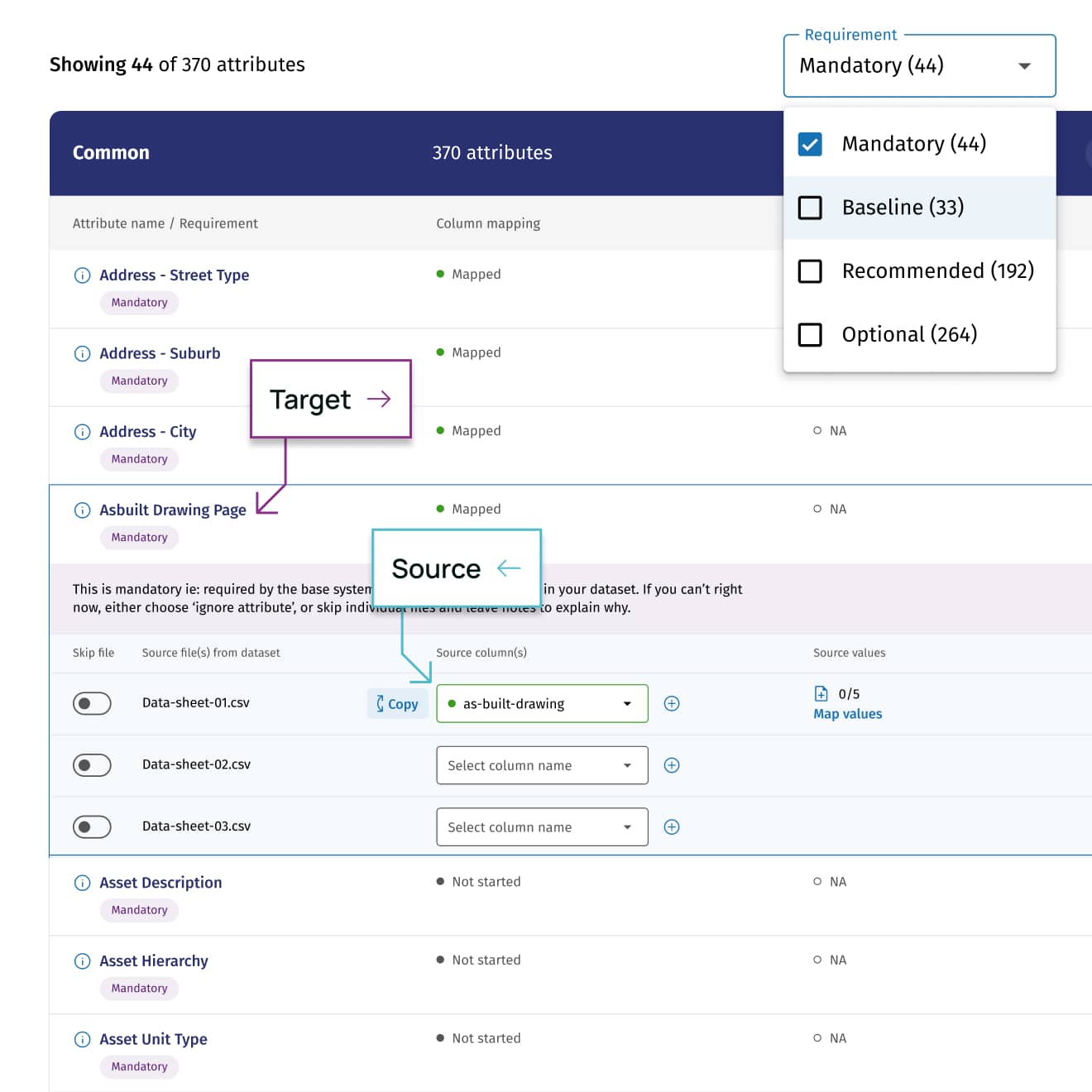Enable skip file toggle for Data-sheet-01.csv
This screenshot has height=1092, width=1092.
point(92,702)
